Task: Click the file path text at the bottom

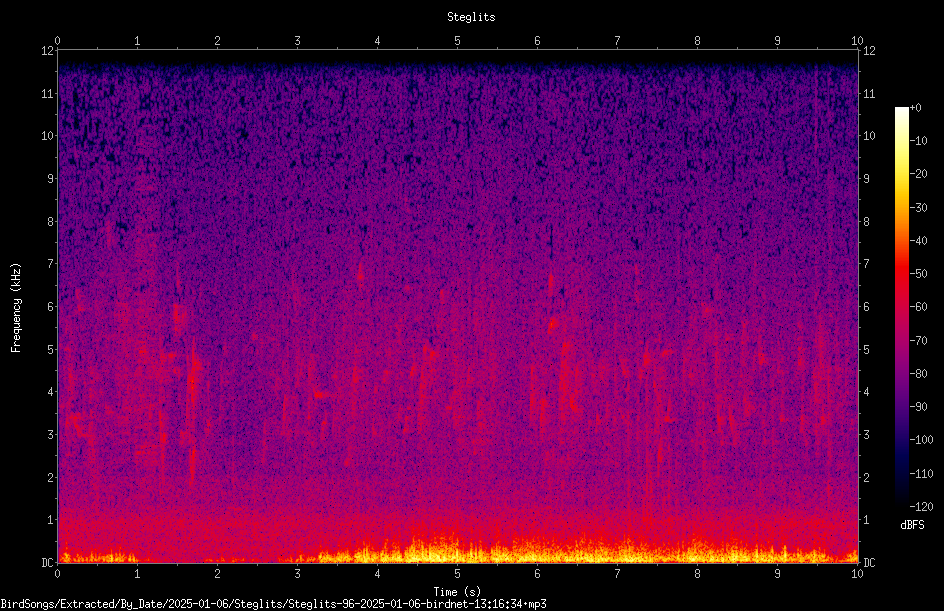Action: coord(273,604)
